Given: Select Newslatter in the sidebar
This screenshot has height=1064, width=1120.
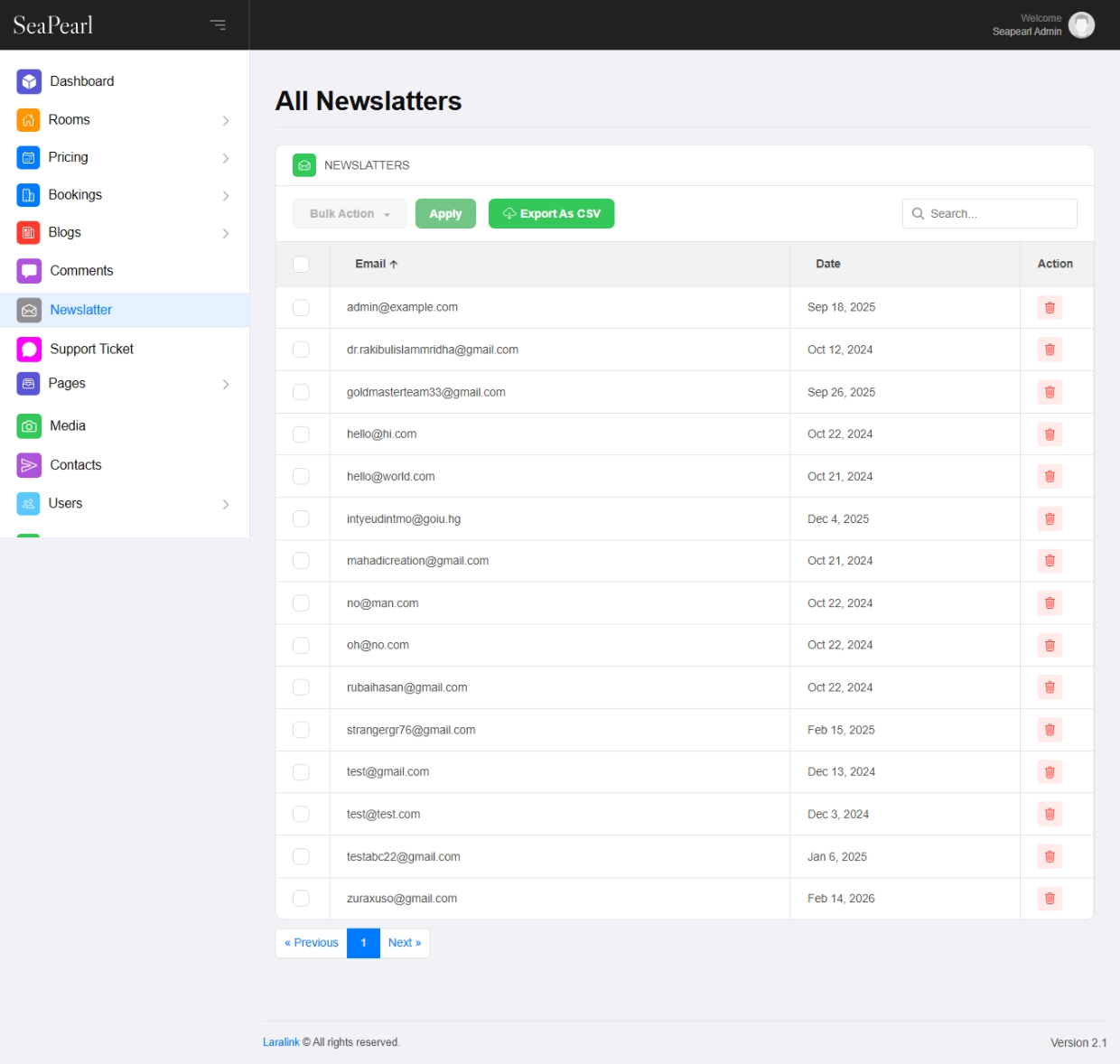Looking at the screenshot, I should click(x=81, y=310).
